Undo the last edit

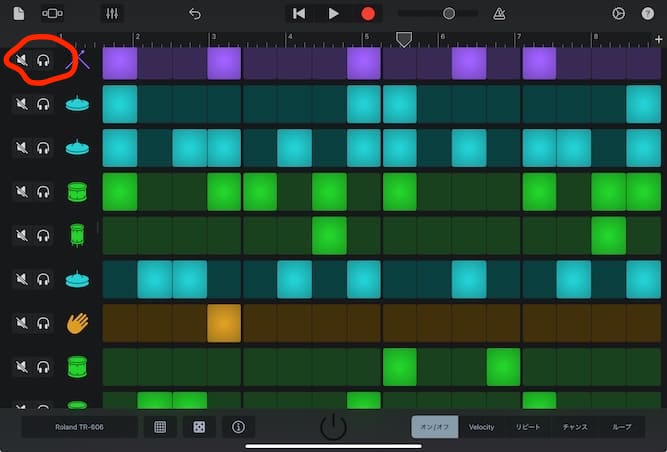pos(194,14)
